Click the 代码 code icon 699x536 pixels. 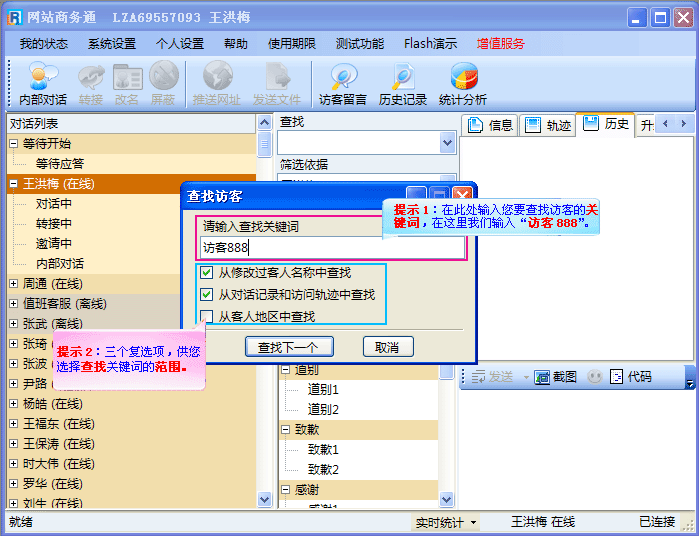click(630, 377)
